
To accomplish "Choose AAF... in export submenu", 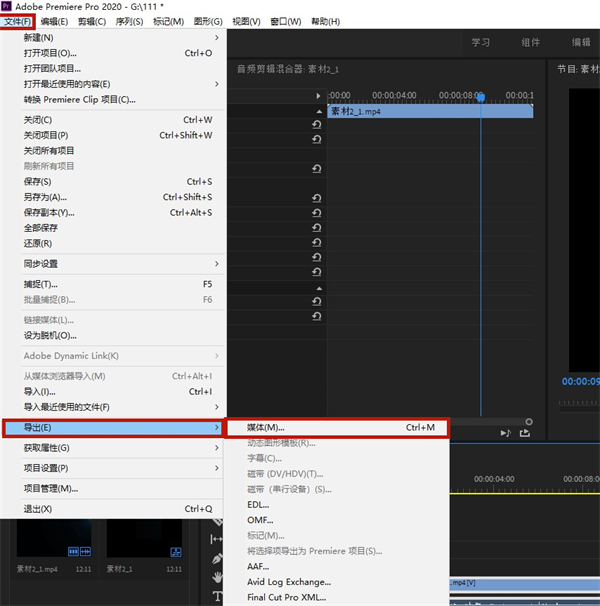I will tap(337, 567).
